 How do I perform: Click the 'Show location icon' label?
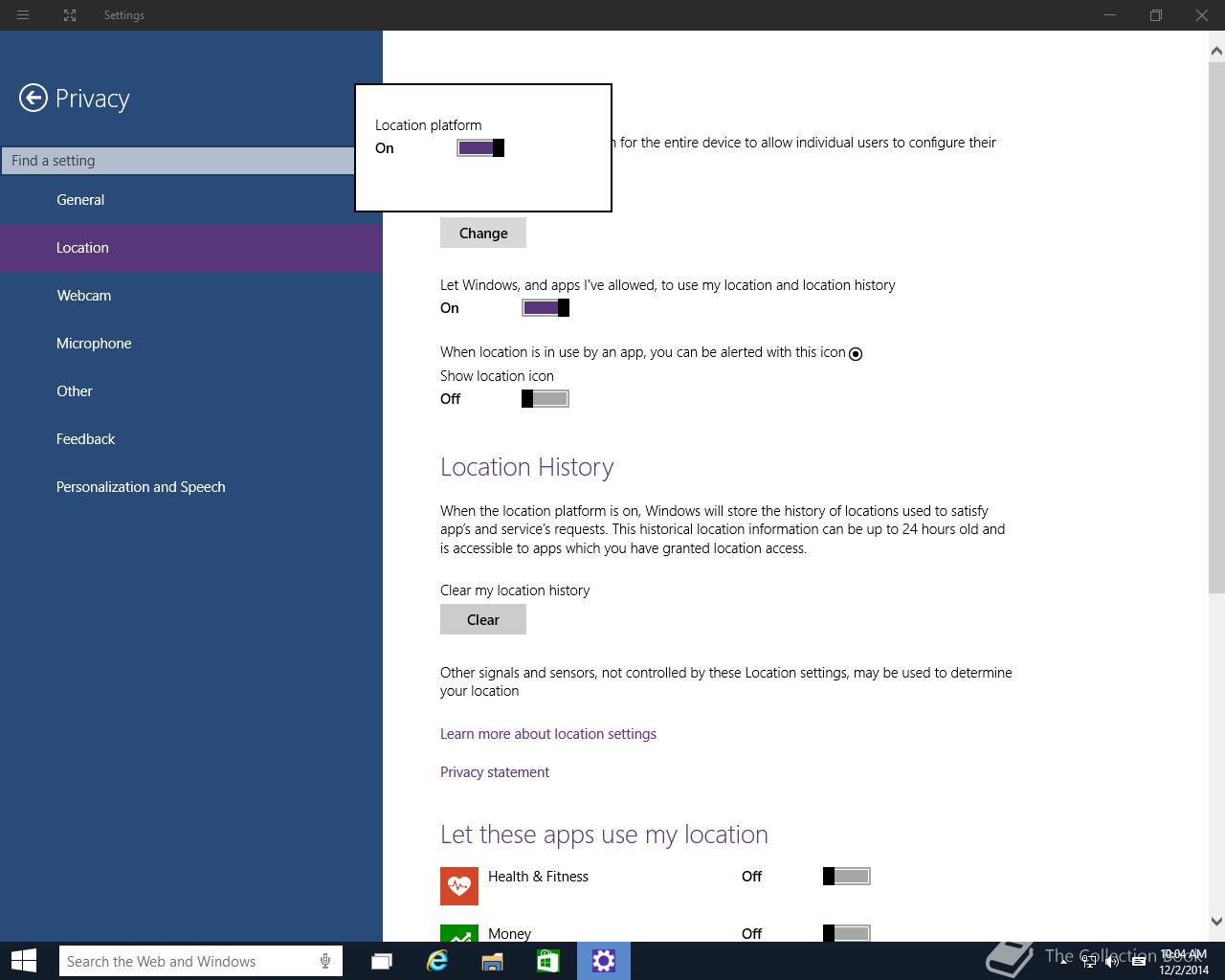pyautogui.click(x=497, y=376)
